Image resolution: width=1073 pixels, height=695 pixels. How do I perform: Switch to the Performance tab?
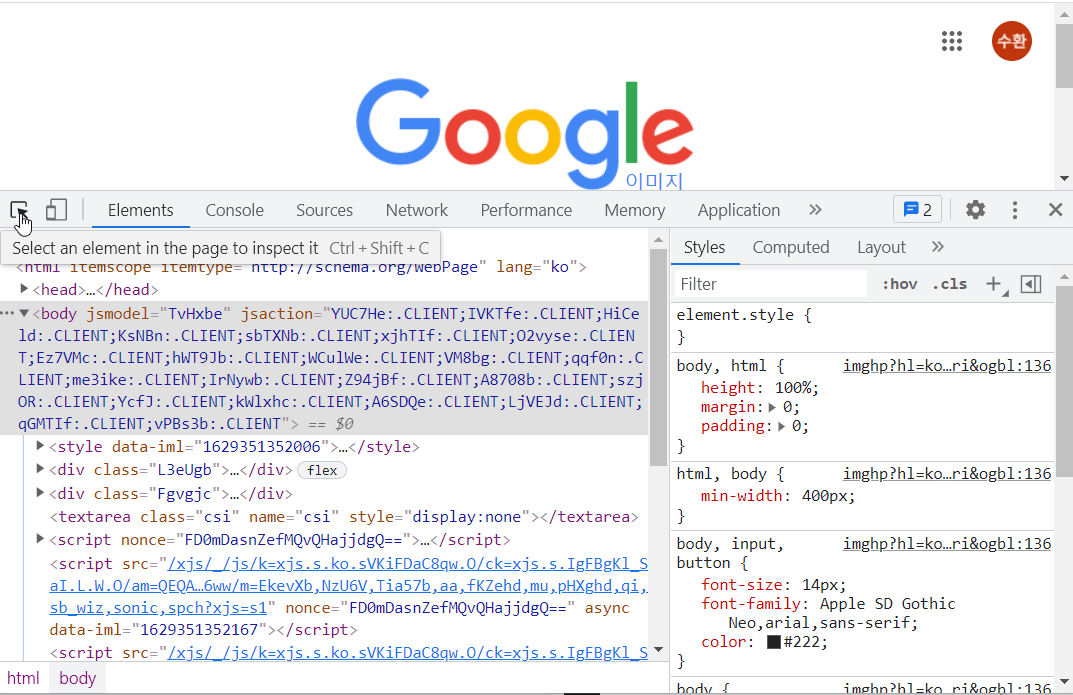(526, 210)
